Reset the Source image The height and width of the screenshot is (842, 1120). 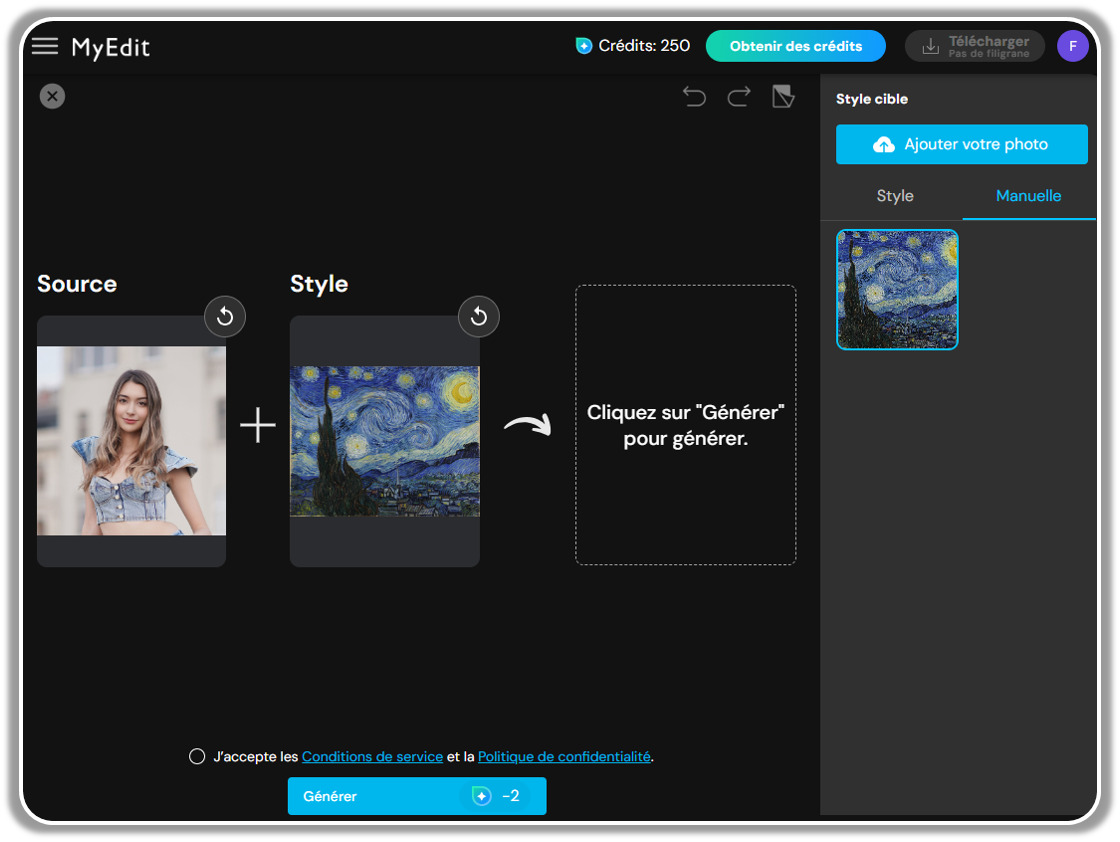tap(224, 316)
